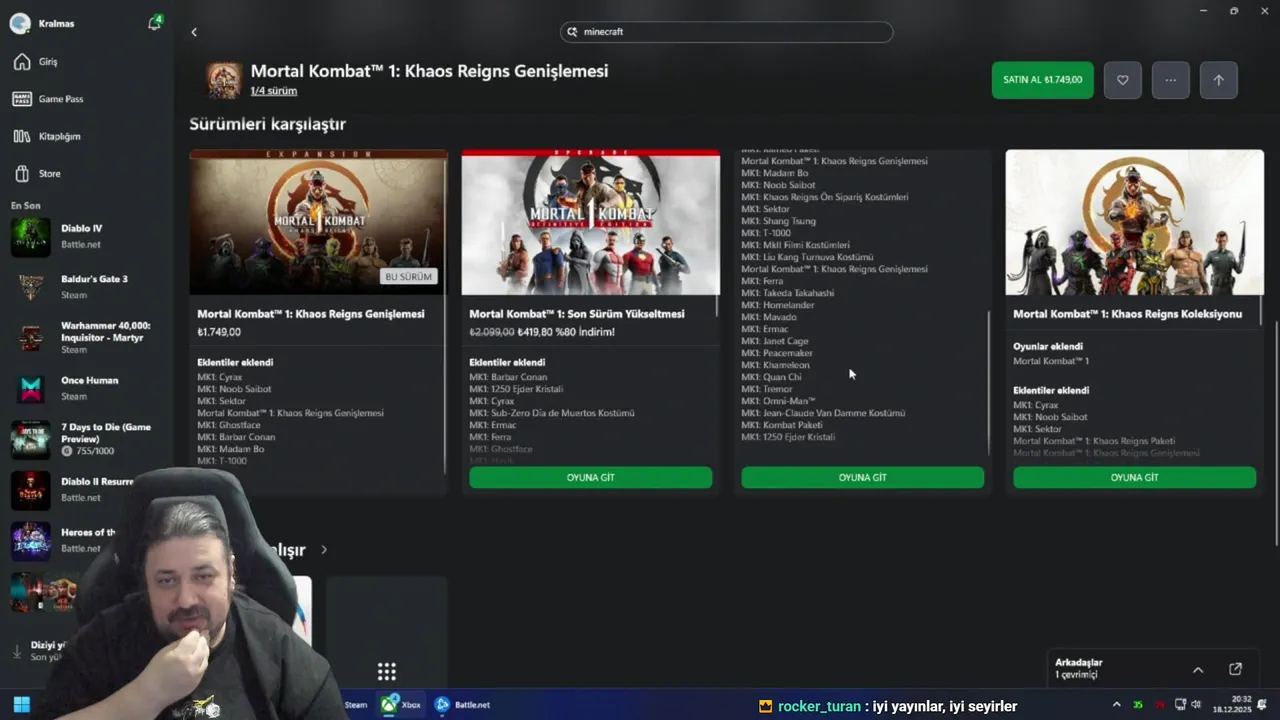Click 'MK1: Khameleon' entry
Image resolution: width=1280 pixels, height=720 pixels.
(776, 365)
